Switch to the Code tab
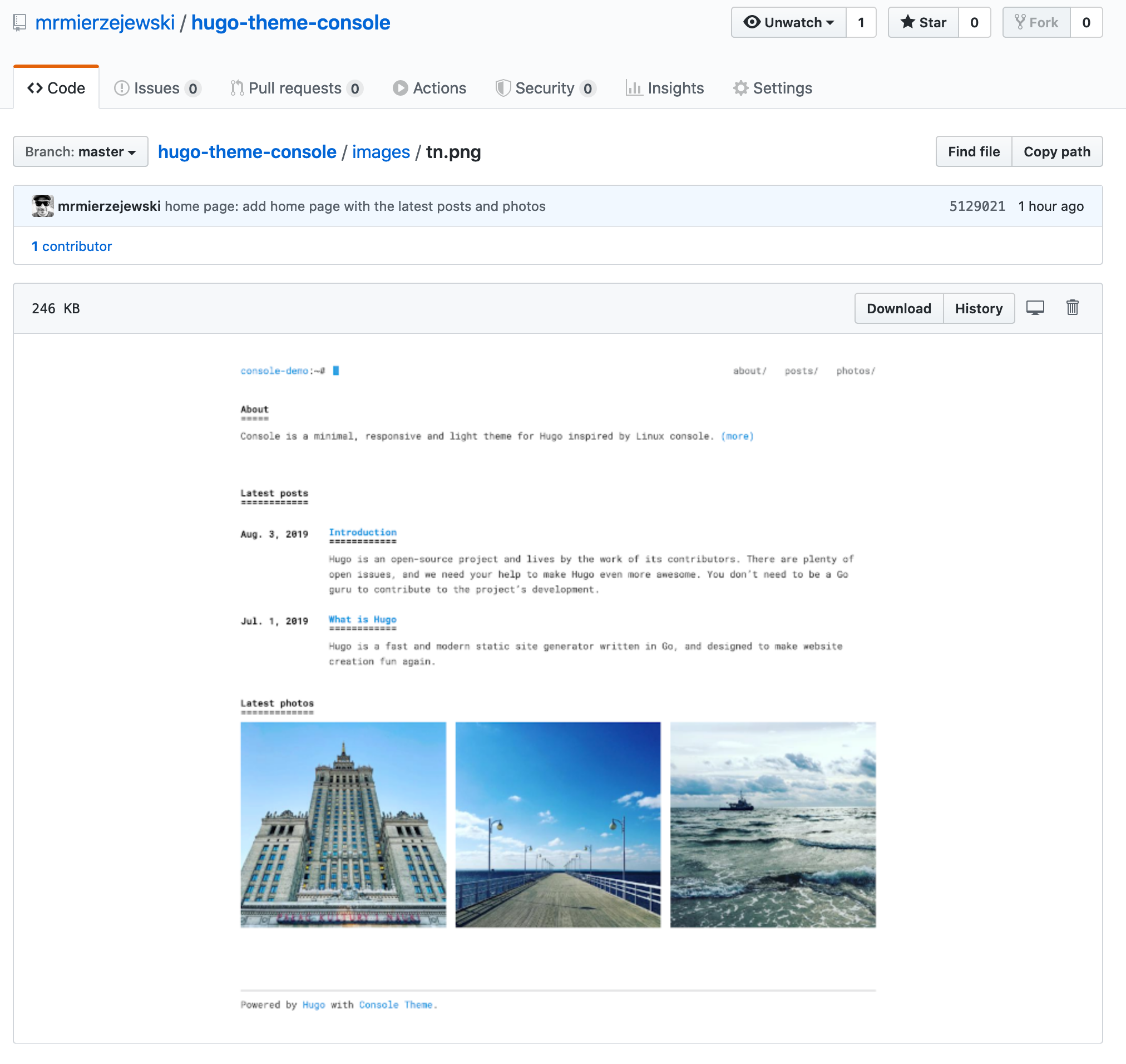The image size is (1126, 1064). [x=56, y=87]
